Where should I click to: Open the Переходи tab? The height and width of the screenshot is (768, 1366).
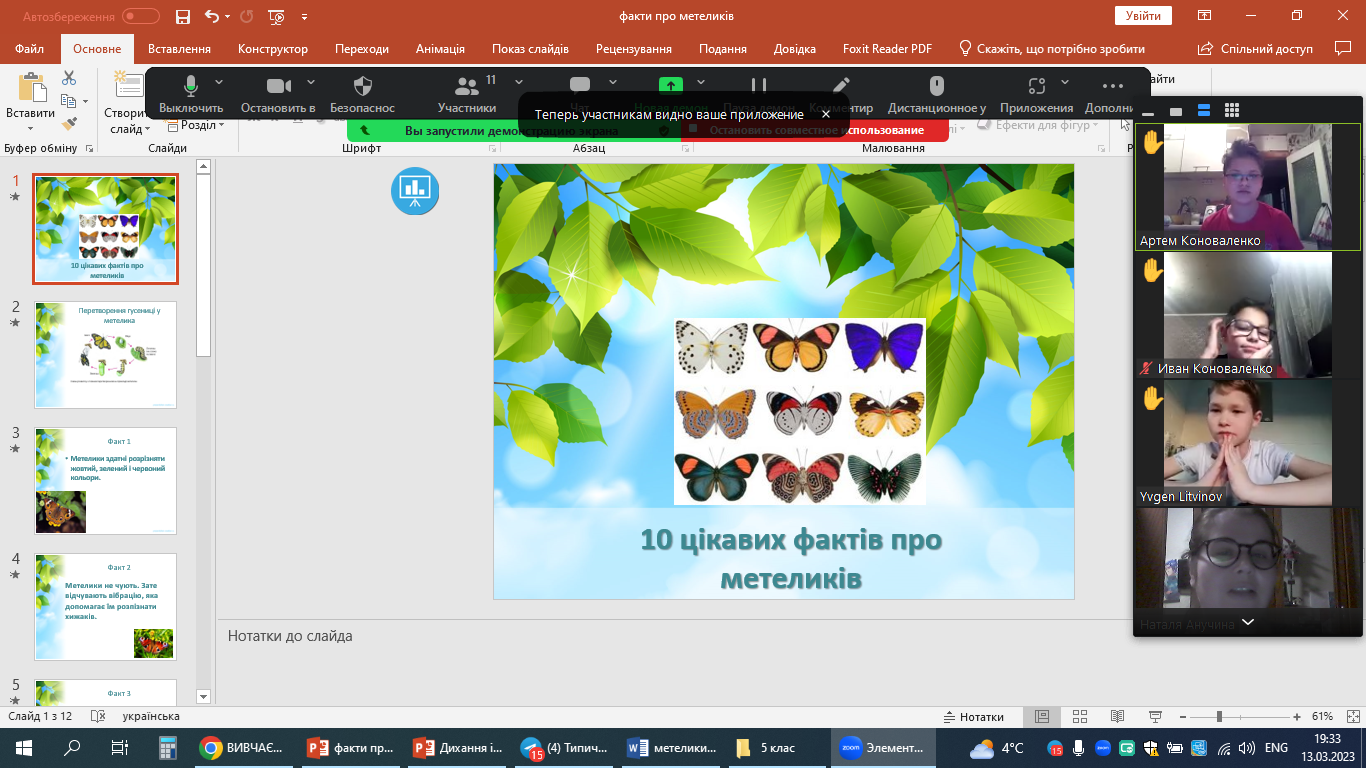pos(362,49)
